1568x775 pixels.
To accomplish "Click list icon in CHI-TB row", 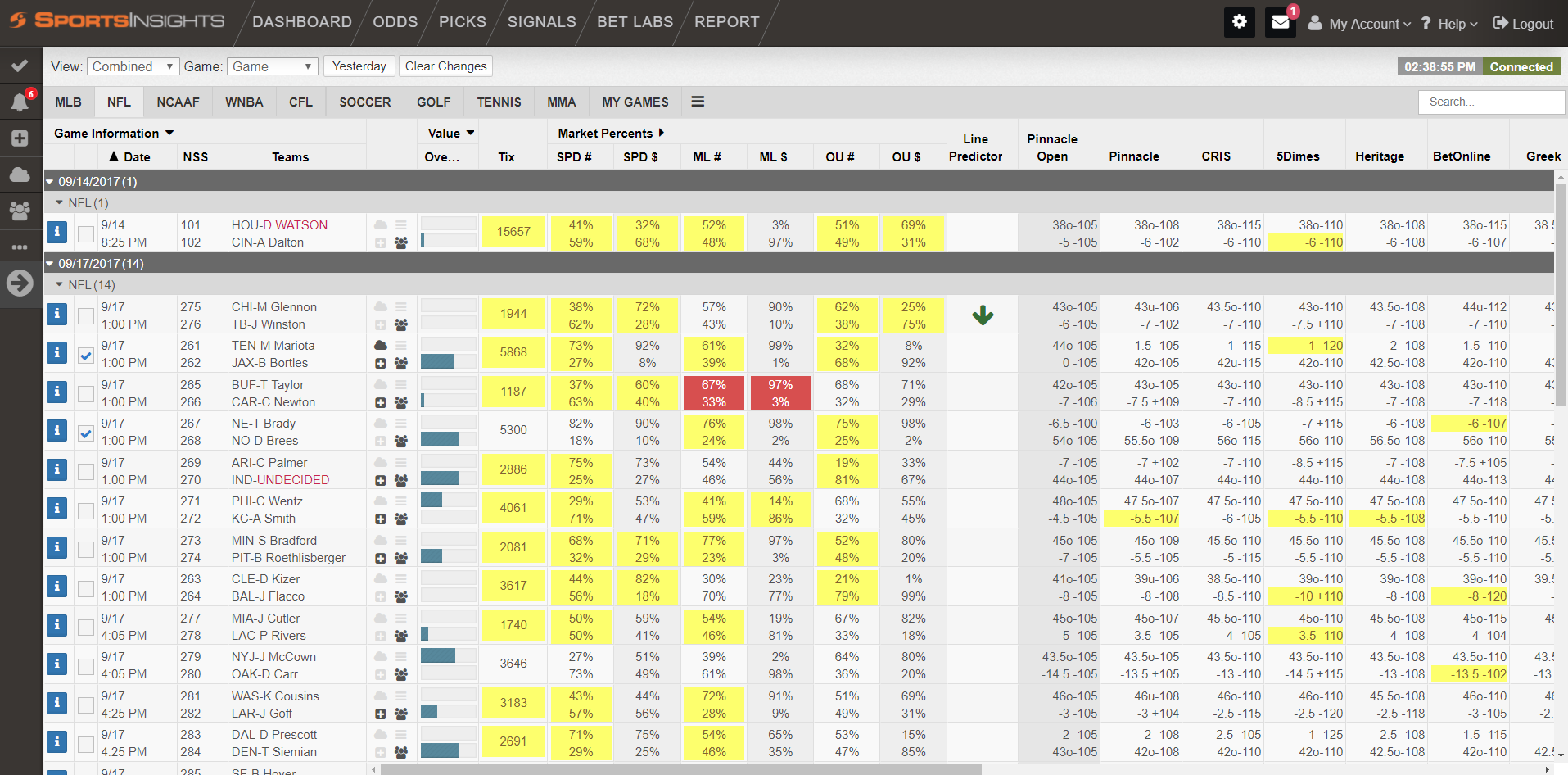I will tap(401, 306).
